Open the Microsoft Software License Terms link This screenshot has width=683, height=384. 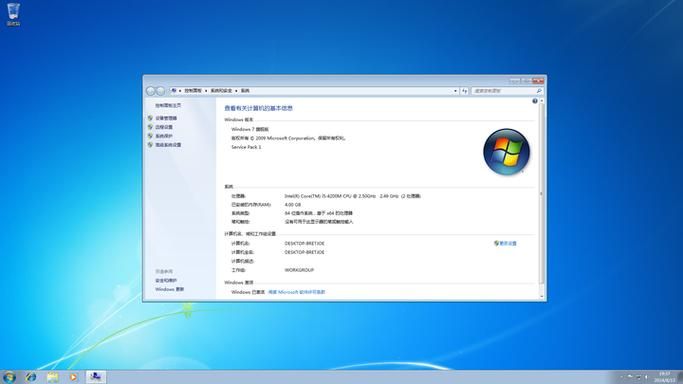297,292
